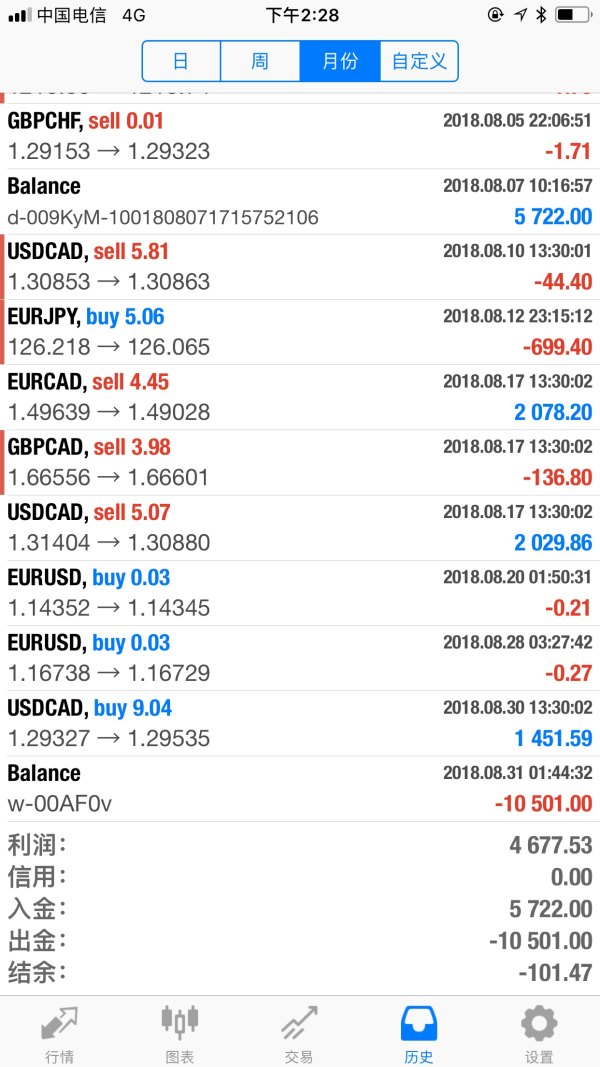Select the Month (月份) period tab
The image size is (600, 1067).
[340, 61]
